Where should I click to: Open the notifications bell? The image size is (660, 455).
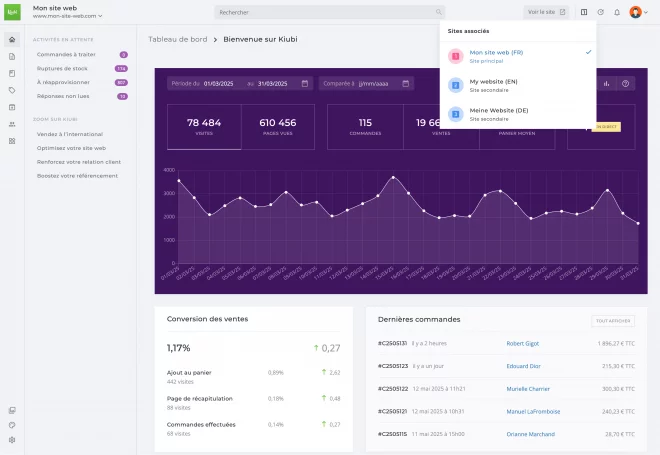click(x=617, y=12)
